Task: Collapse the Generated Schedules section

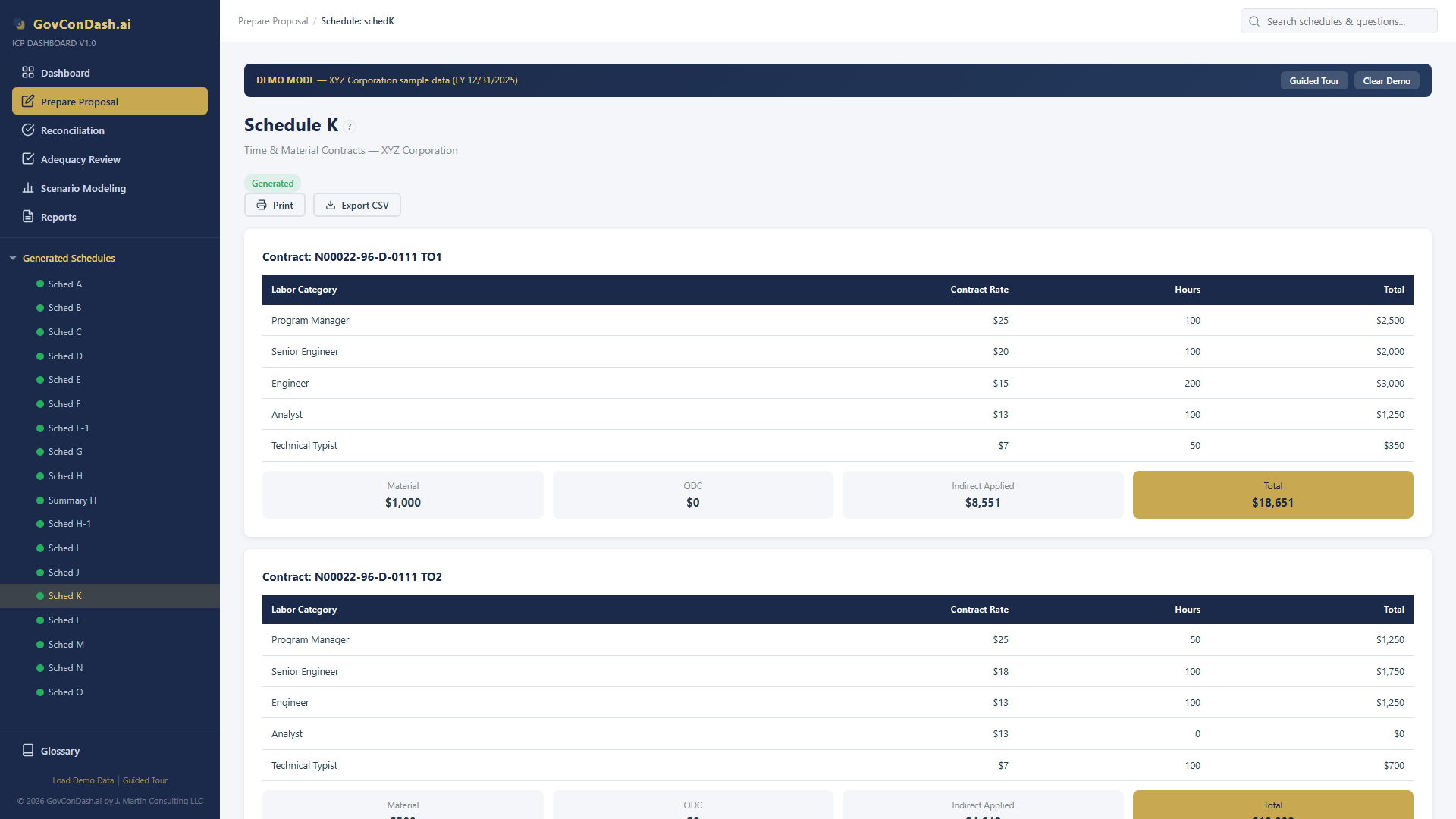Action: coord(13,259)
